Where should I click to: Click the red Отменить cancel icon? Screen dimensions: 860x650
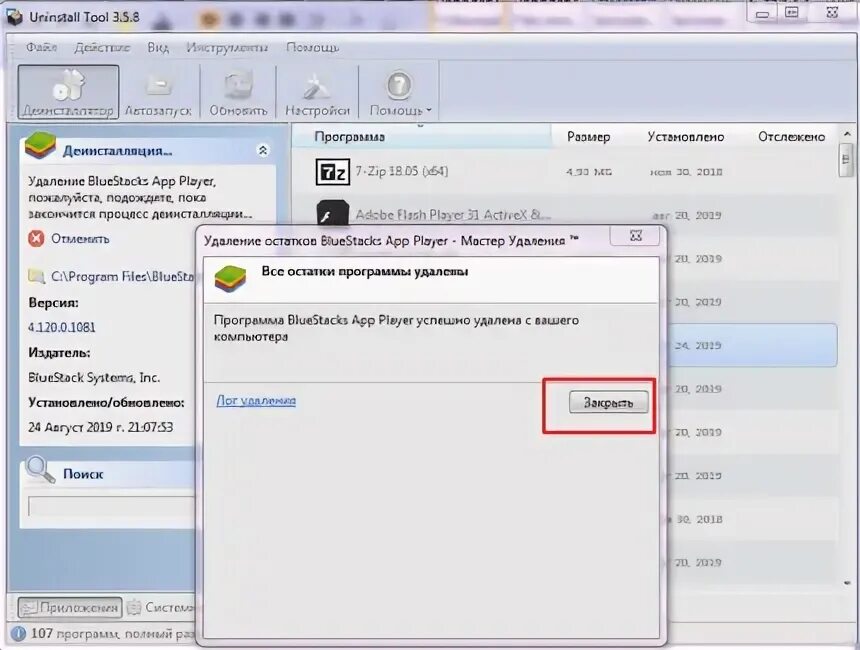point(36,239)
